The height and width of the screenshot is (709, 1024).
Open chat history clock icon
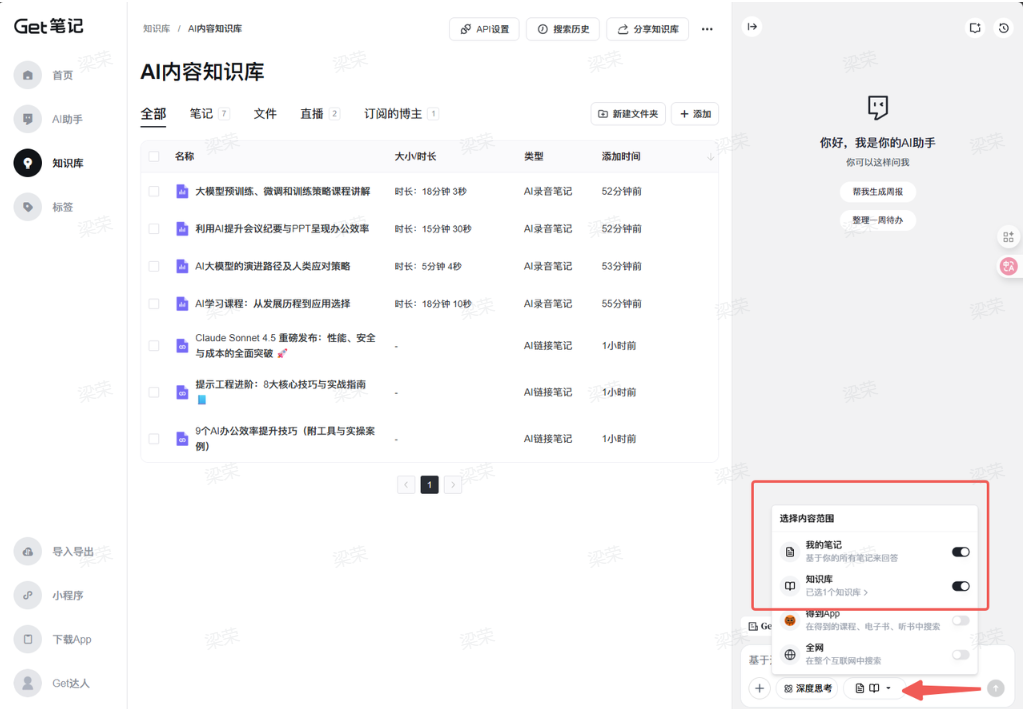point(1003,28)
